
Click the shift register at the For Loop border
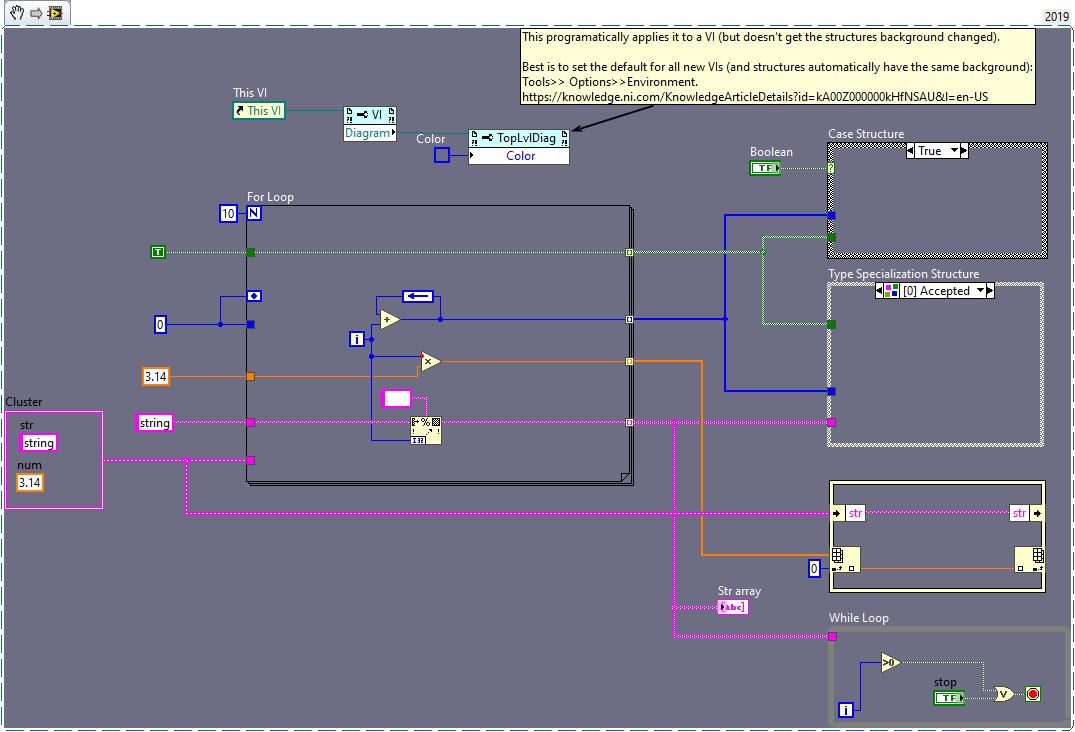(254, 295)
